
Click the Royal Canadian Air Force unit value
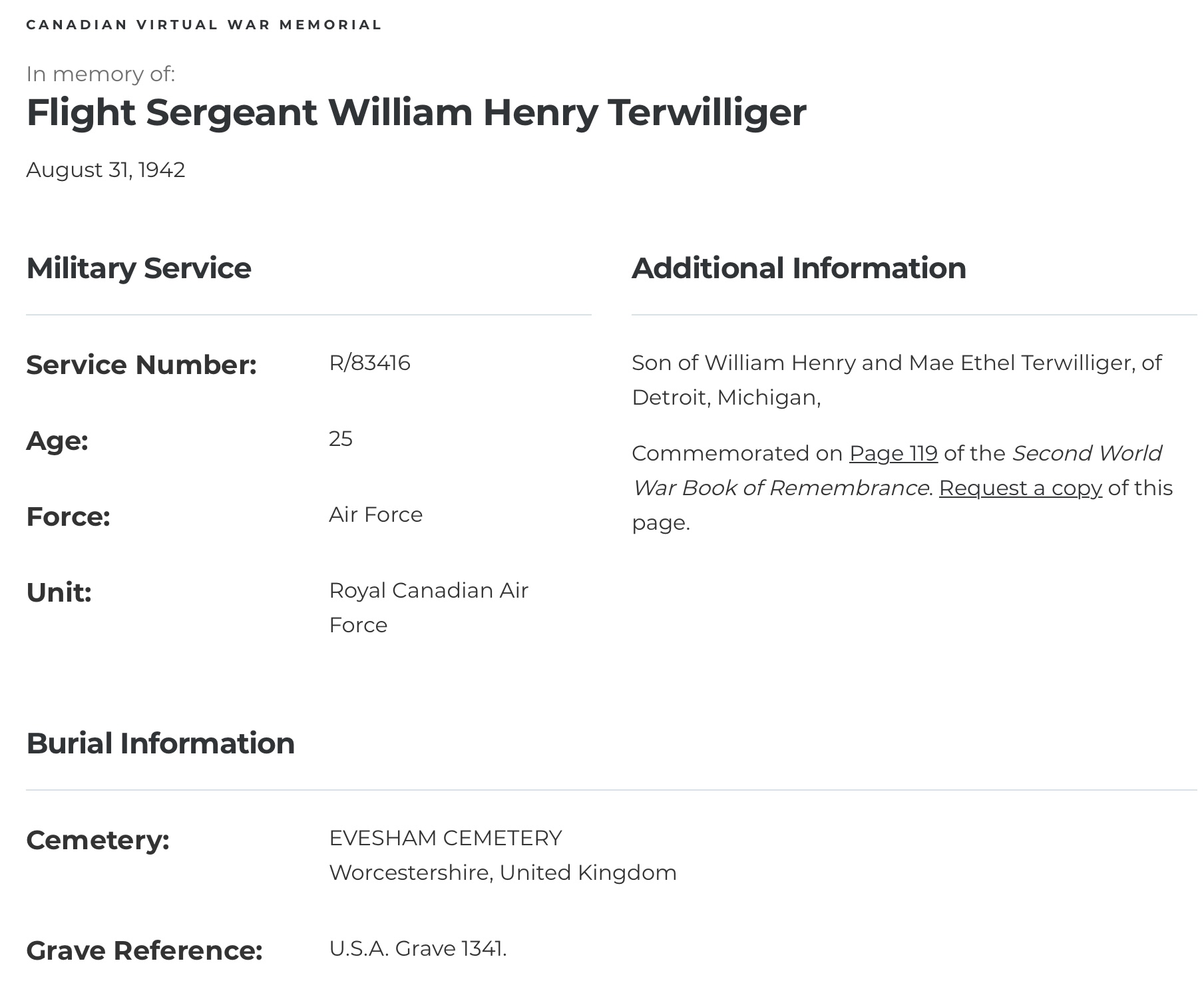[429, 608]
